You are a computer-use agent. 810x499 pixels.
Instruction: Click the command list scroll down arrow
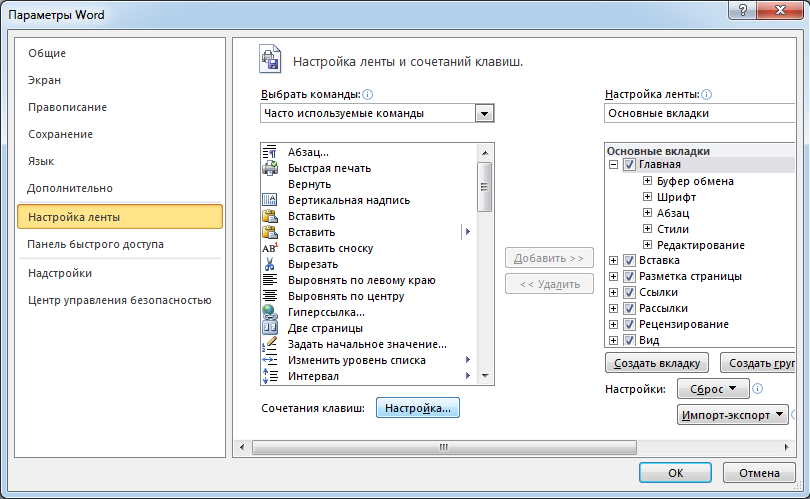(485, 376)
